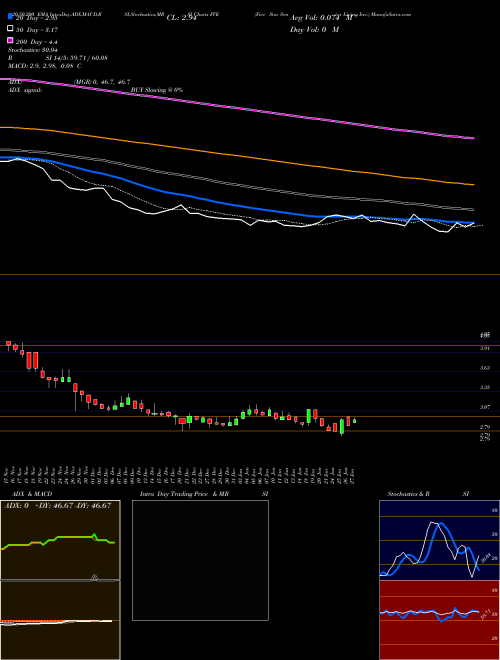Click the magenta 200 Day legend swatch

[x=10, y=41]
